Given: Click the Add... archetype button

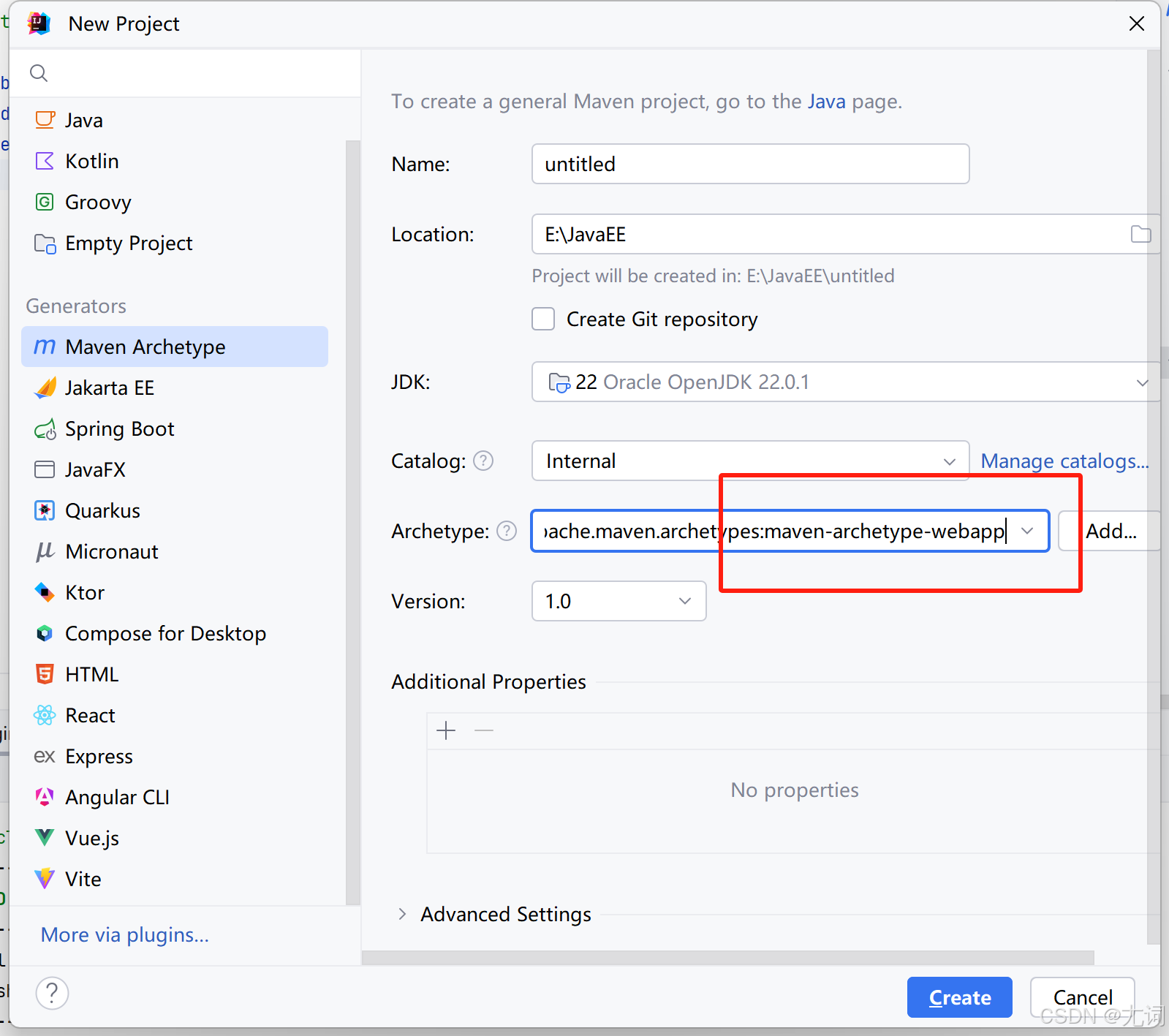Looking at the screenshot, I should [x=1110, y=531].
